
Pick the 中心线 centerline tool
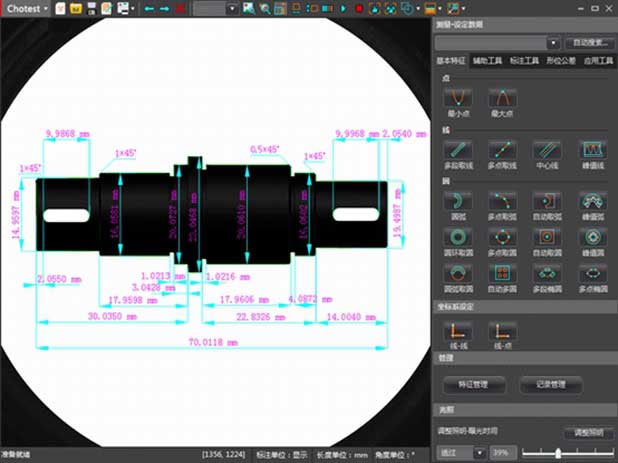coord(546,150)
